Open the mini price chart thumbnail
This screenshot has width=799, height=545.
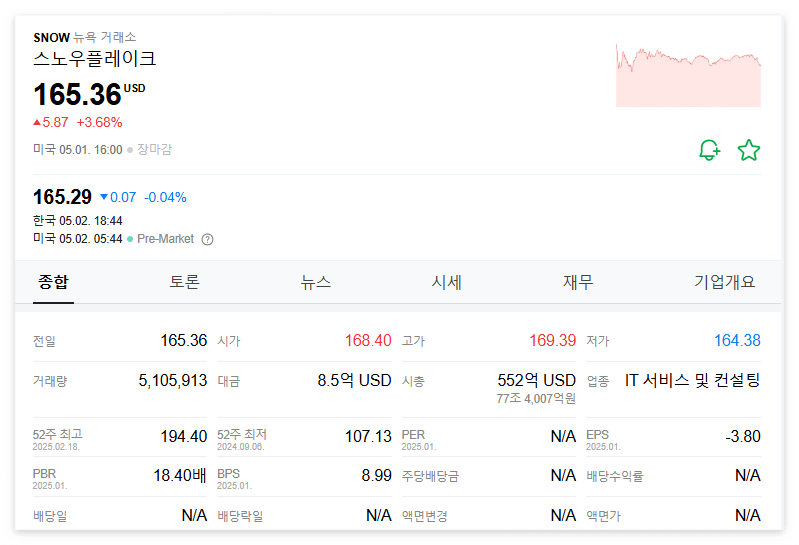(x=688, y=76)
